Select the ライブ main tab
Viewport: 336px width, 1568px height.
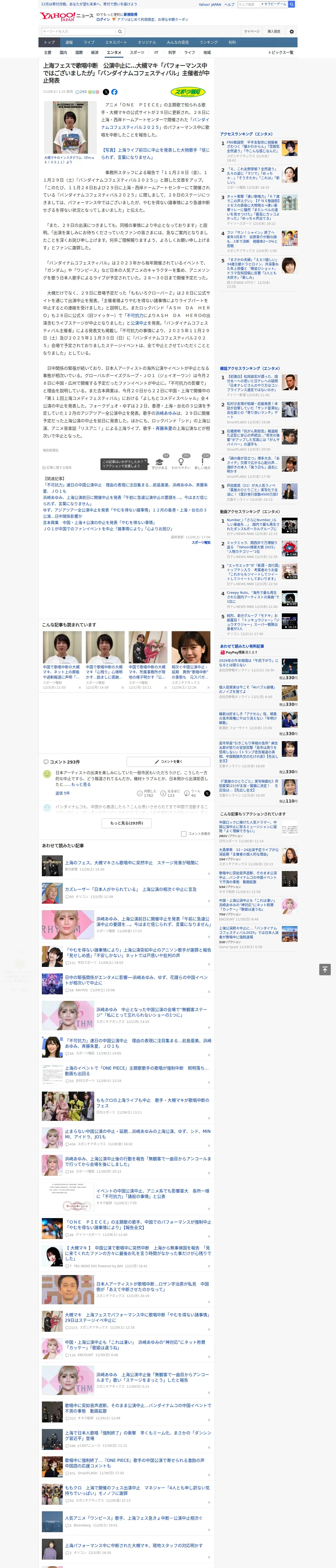click(x=89, y=43)
